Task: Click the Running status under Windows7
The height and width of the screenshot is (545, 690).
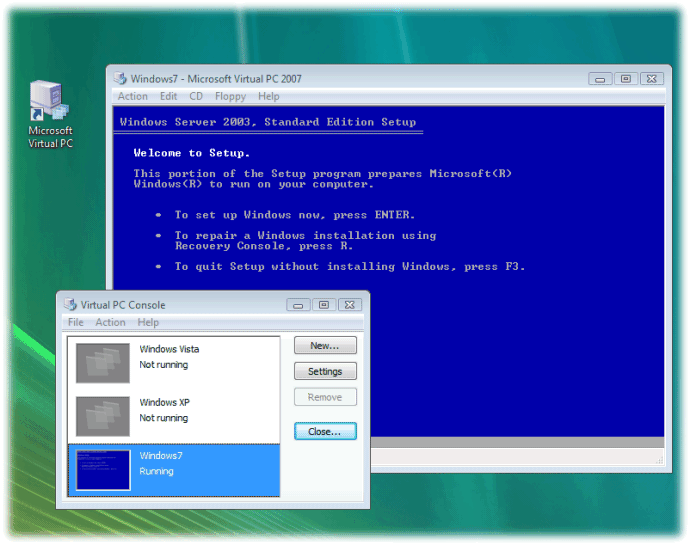Action: tap(157, 471)
